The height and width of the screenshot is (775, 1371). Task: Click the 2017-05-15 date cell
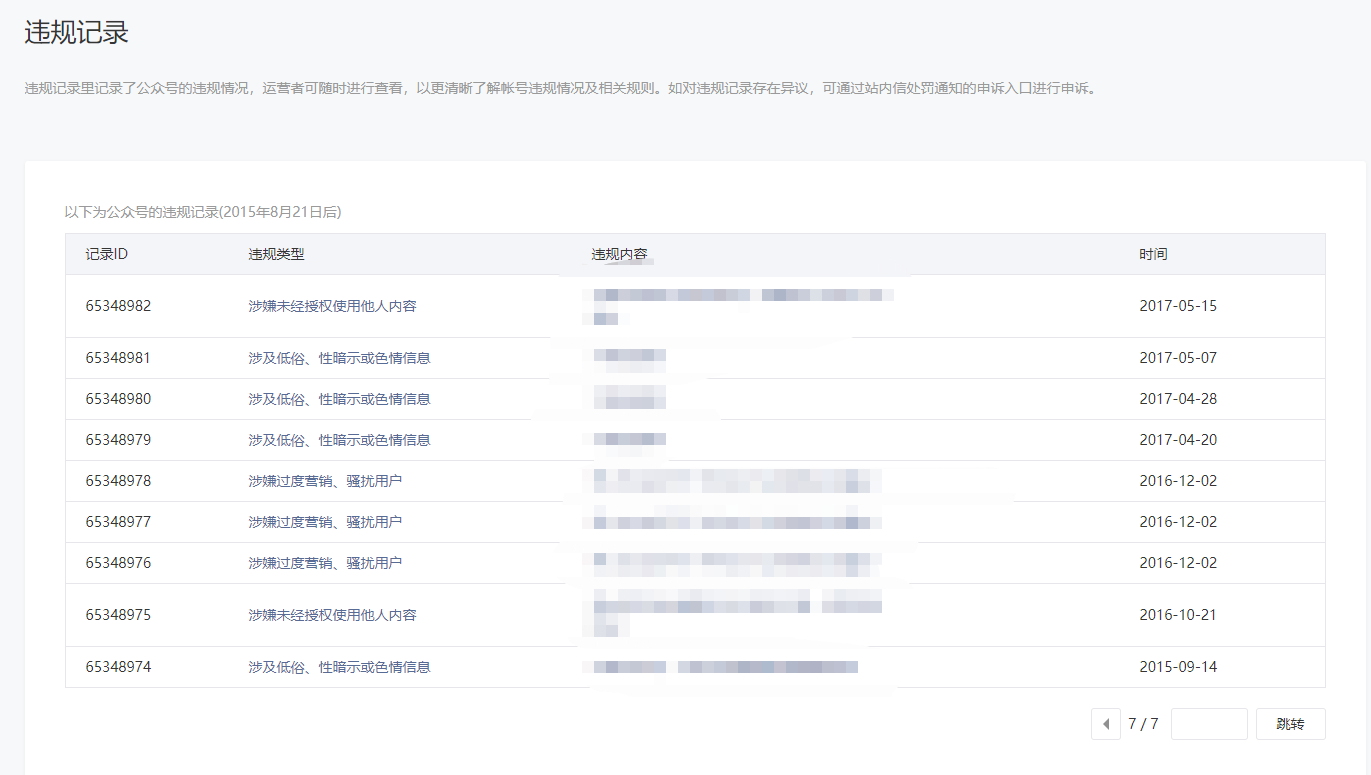click(1178, 306)
